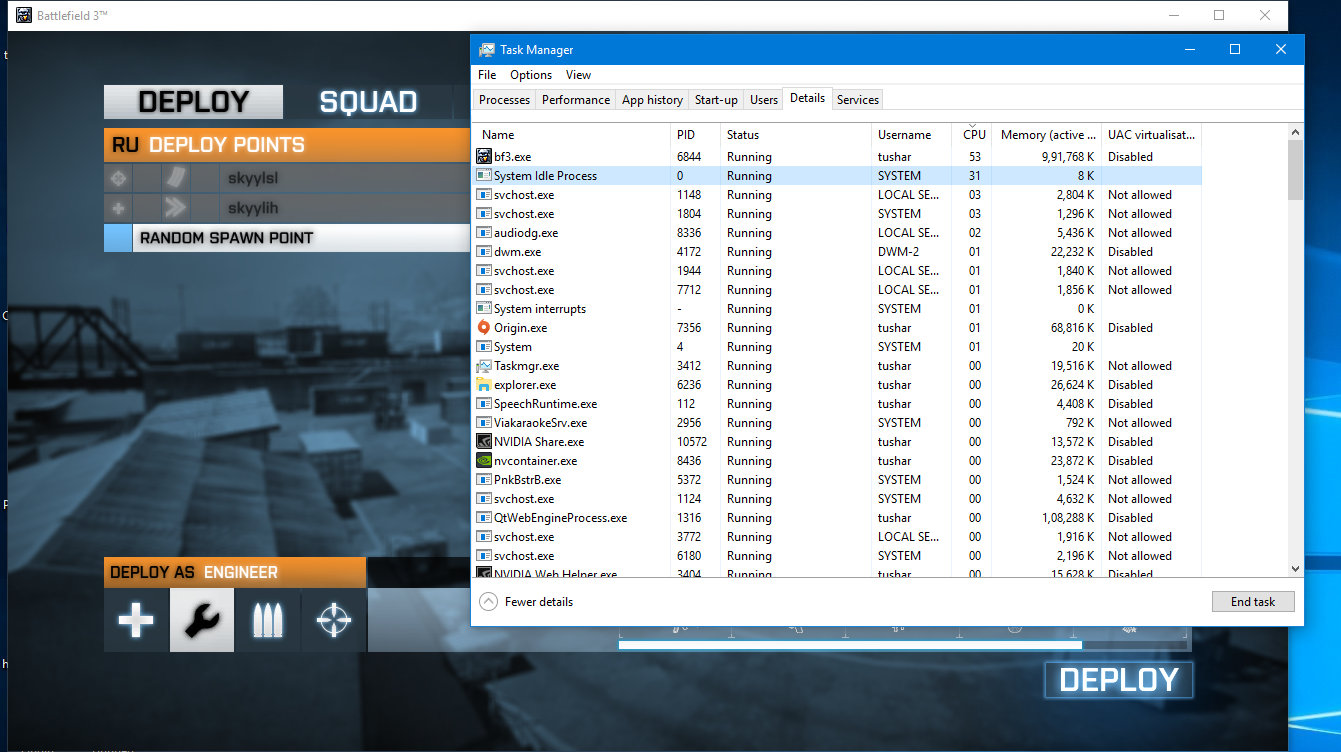This screenshot has width=1341, height=752.
Task: Select the Recon crosshair class icon
Action: [333, 620]
